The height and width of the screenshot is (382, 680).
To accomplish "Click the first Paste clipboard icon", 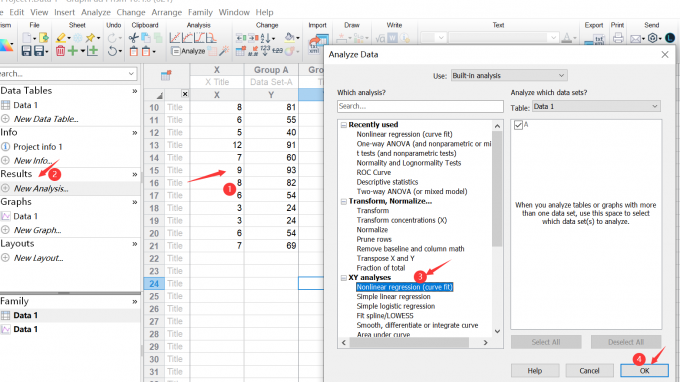I will tap(134, 51).
